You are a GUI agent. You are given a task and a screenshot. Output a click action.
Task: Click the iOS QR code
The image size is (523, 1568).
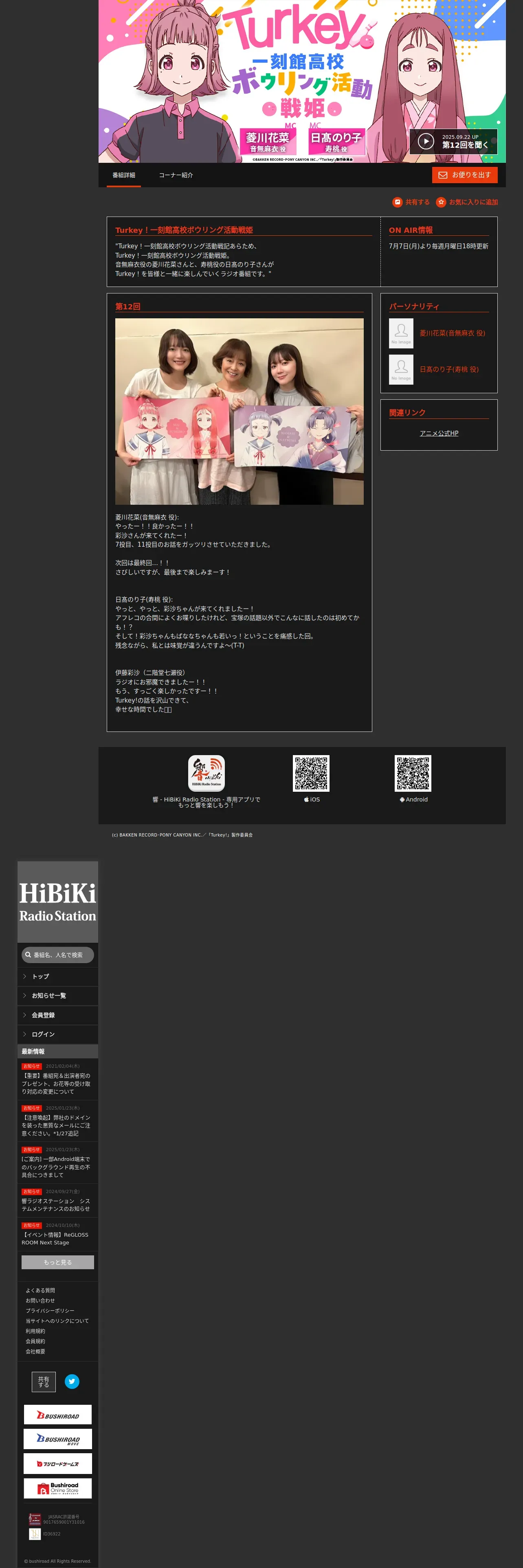pos(311,773)
